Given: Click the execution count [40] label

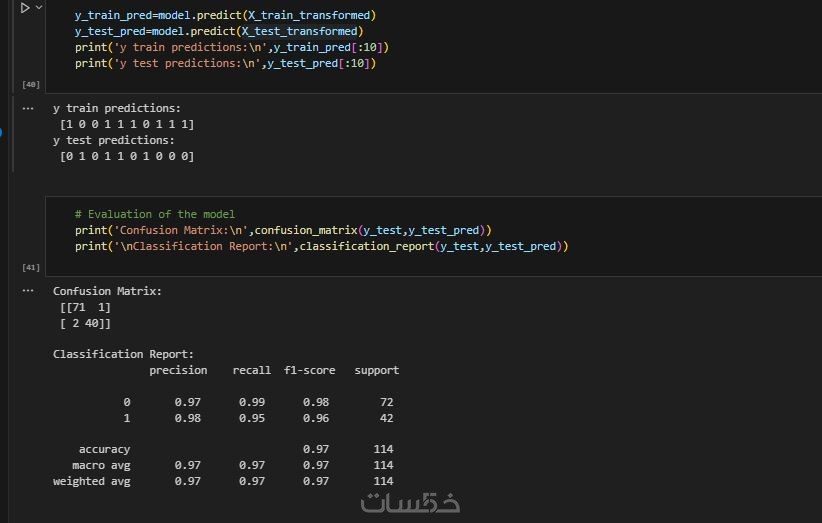Looking at the screenshot, I should coord(30,84).
